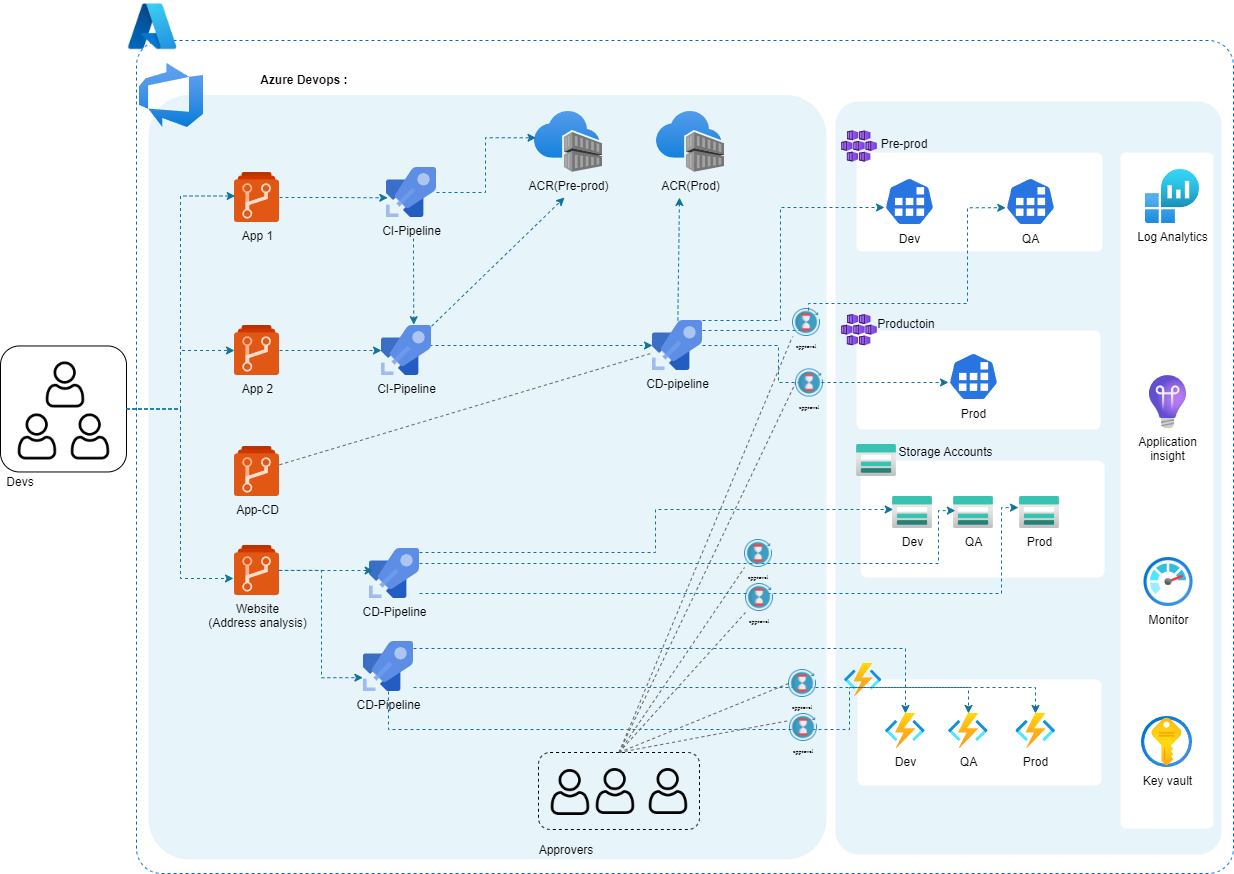
Task: Click the Prod function app icon
Action: [x=1035, y=730]
